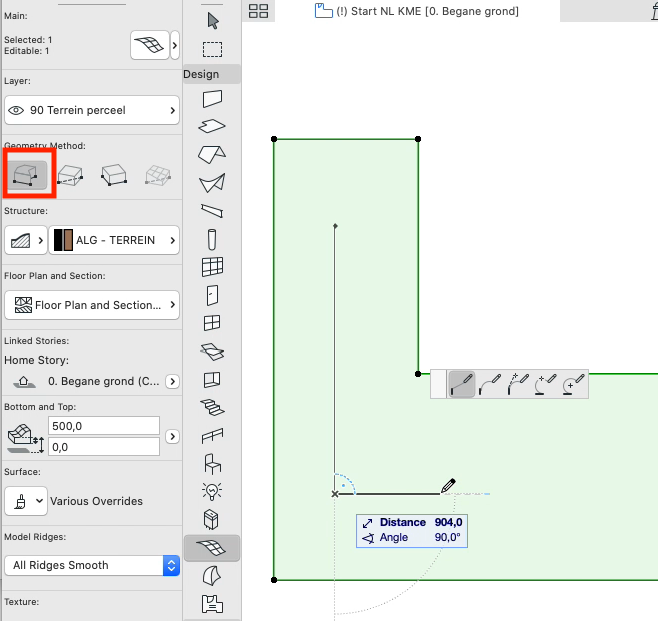This screenshot has width=658, height=621.
Task: Select the Marquee tool
Action: pyautogui.click(x=212, y=49)
